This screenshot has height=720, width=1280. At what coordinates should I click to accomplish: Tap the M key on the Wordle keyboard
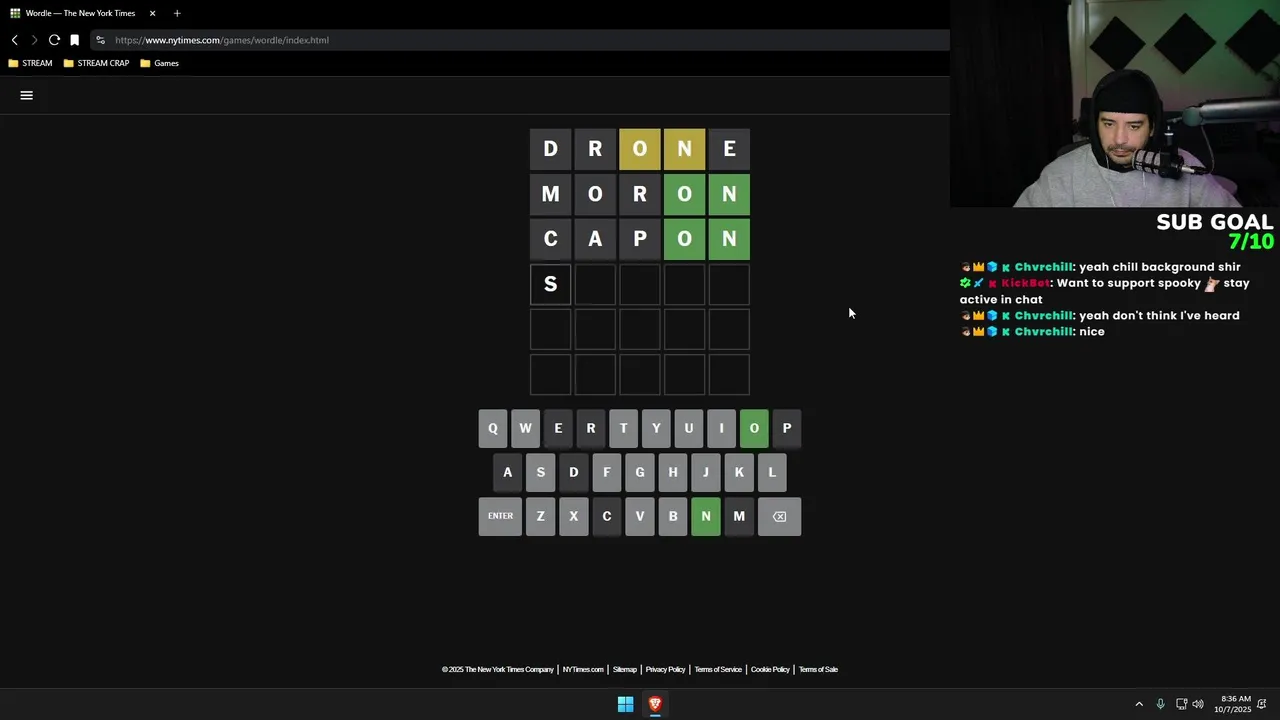click(x=739, y=516)
